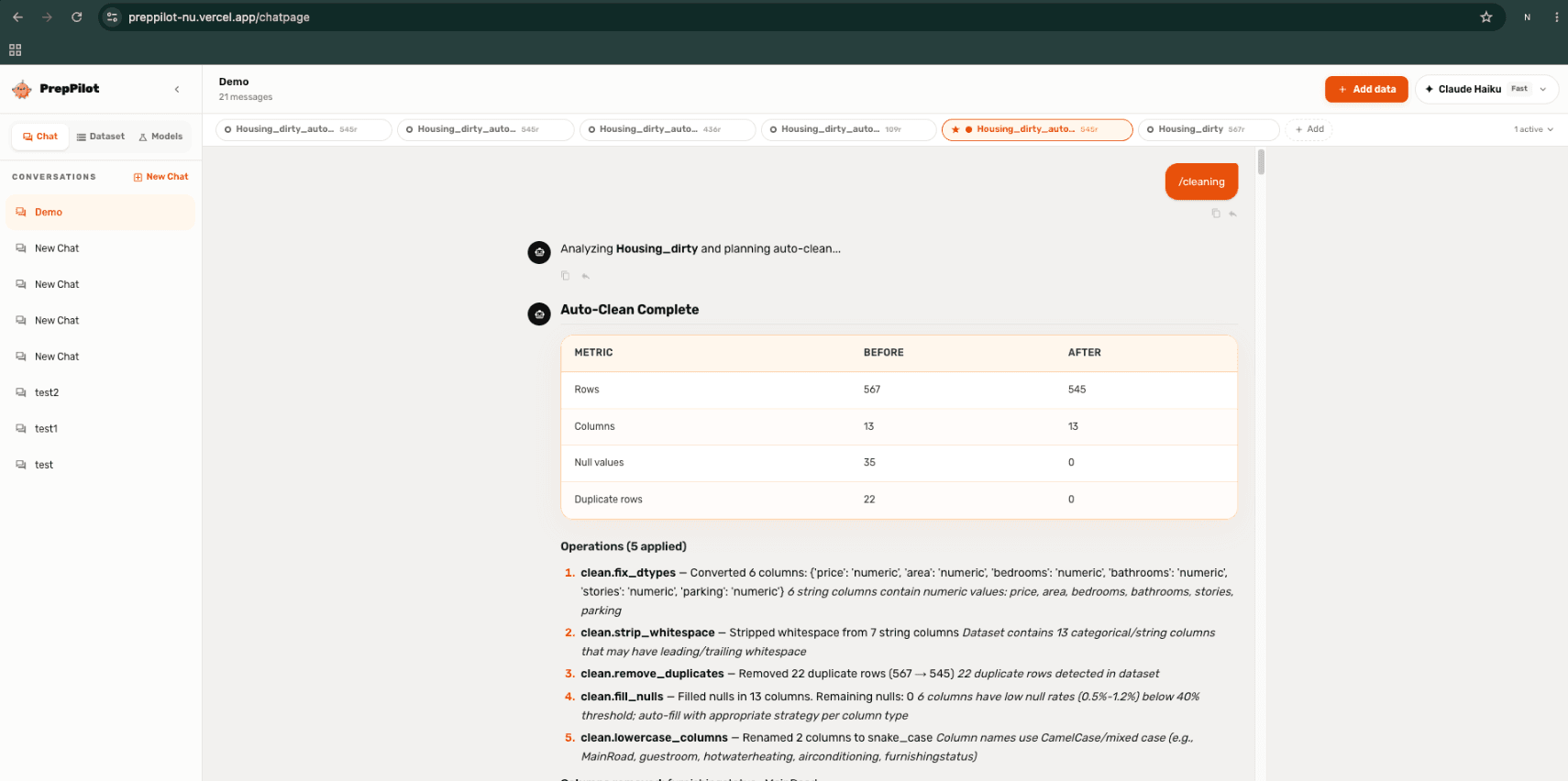
Task: Select the Housing_dirty 567r dataset tab
Action: click(x=1209, y=129)
